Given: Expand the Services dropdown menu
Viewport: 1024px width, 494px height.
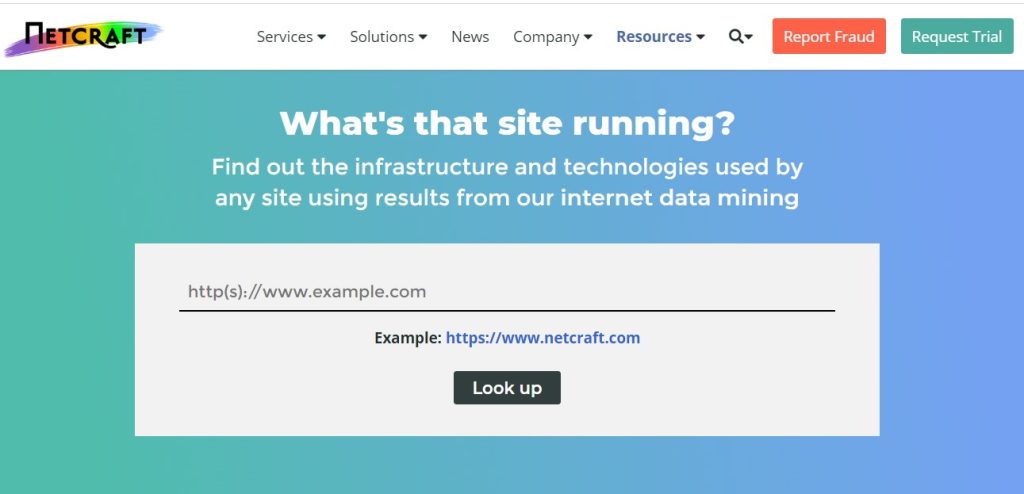Looking at the screenshot, I should [x=291, y=37].
